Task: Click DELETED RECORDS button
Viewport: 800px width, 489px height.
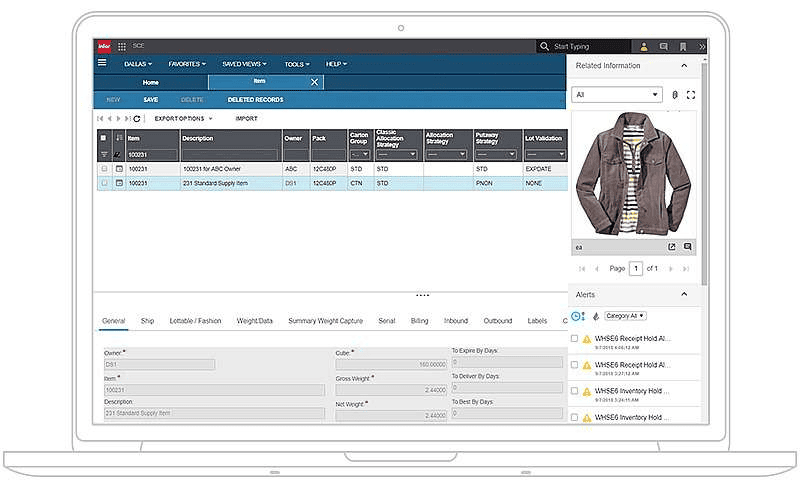Action: click(255, 100)
